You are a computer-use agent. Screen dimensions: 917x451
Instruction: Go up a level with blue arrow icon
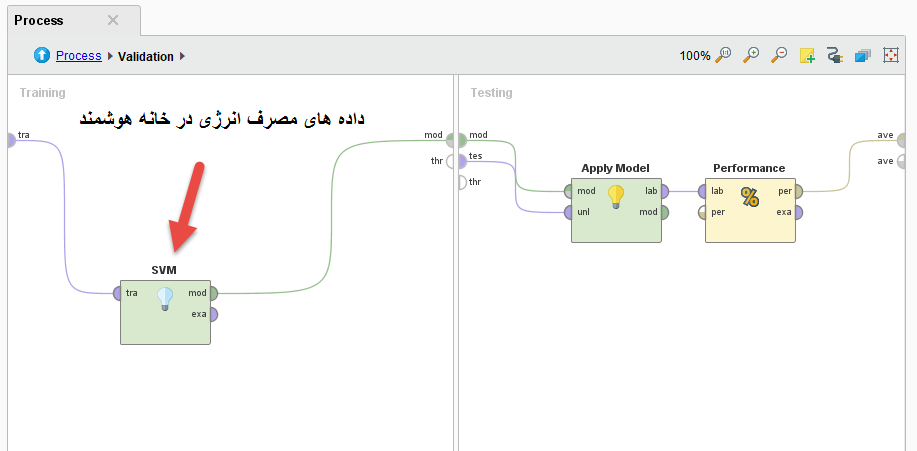tap(42, 56)
